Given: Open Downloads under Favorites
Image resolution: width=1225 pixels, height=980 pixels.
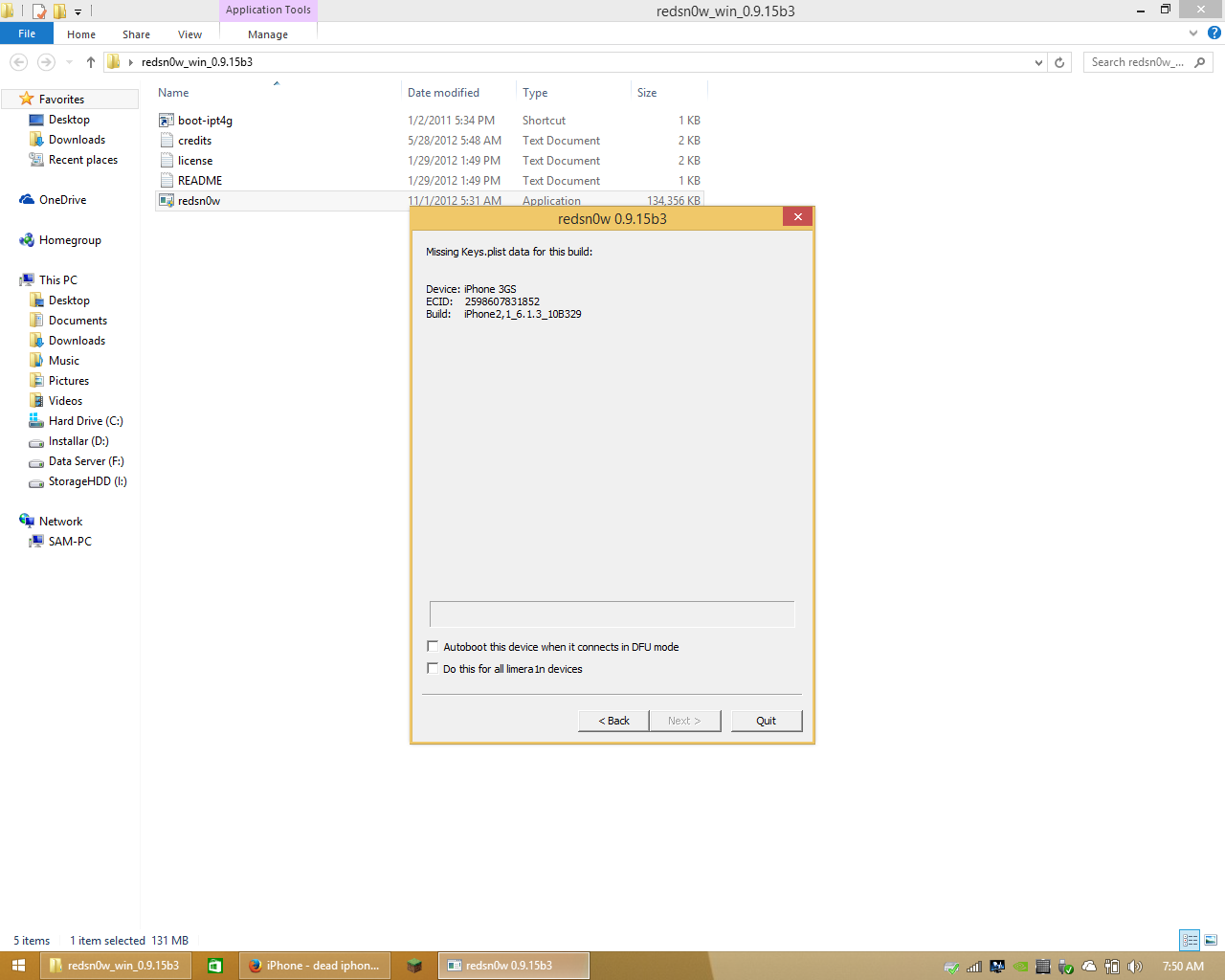Looking at the screenshot, I should tap(77, 140).
